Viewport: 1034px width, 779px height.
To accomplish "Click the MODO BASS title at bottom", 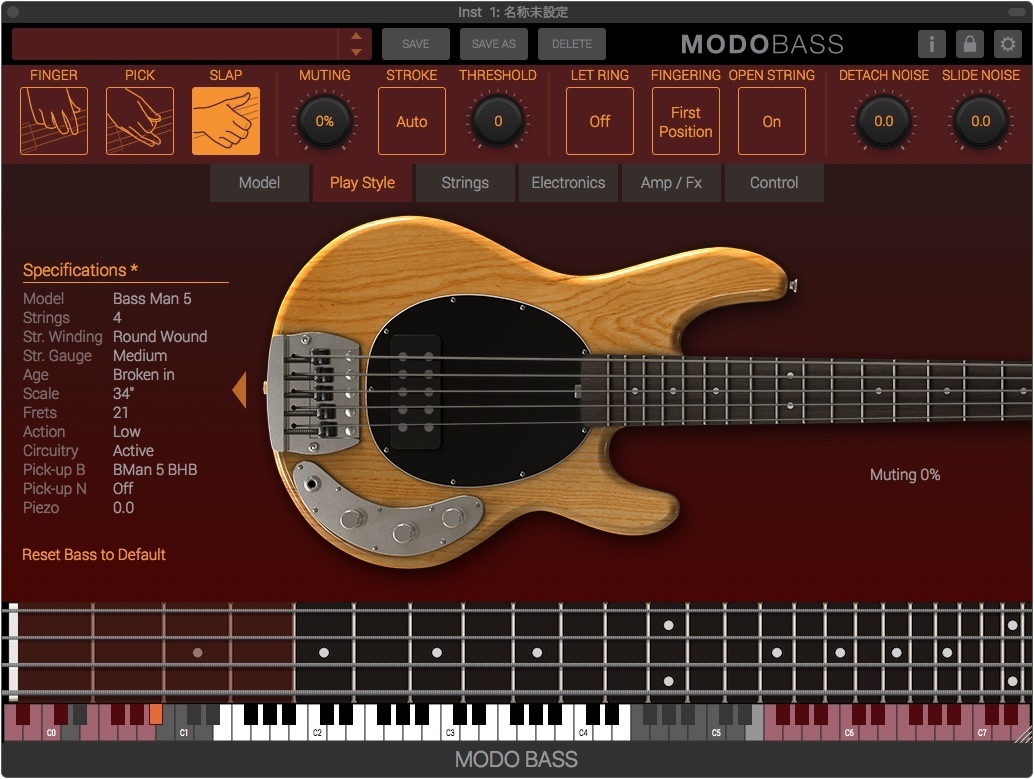I will pyautogui.click(x=516, y=759).
